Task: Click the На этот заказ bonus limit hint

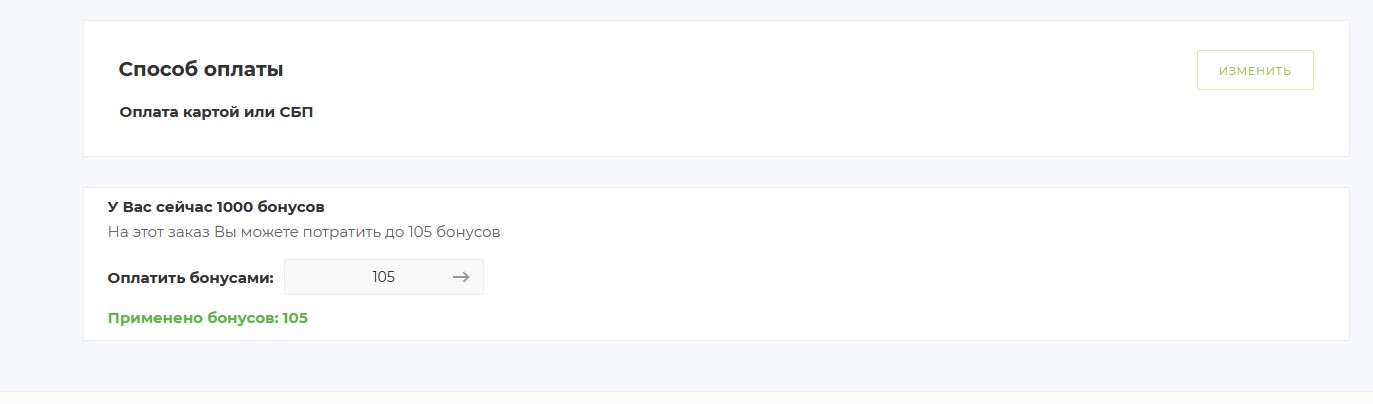Action: pyautogui.click(x=303, y=232)
